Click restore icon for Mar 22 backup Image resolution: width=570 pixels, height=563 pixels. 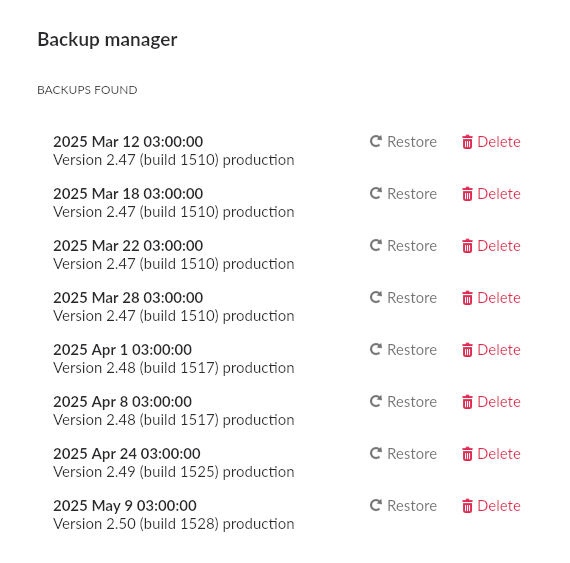(376, 245)
